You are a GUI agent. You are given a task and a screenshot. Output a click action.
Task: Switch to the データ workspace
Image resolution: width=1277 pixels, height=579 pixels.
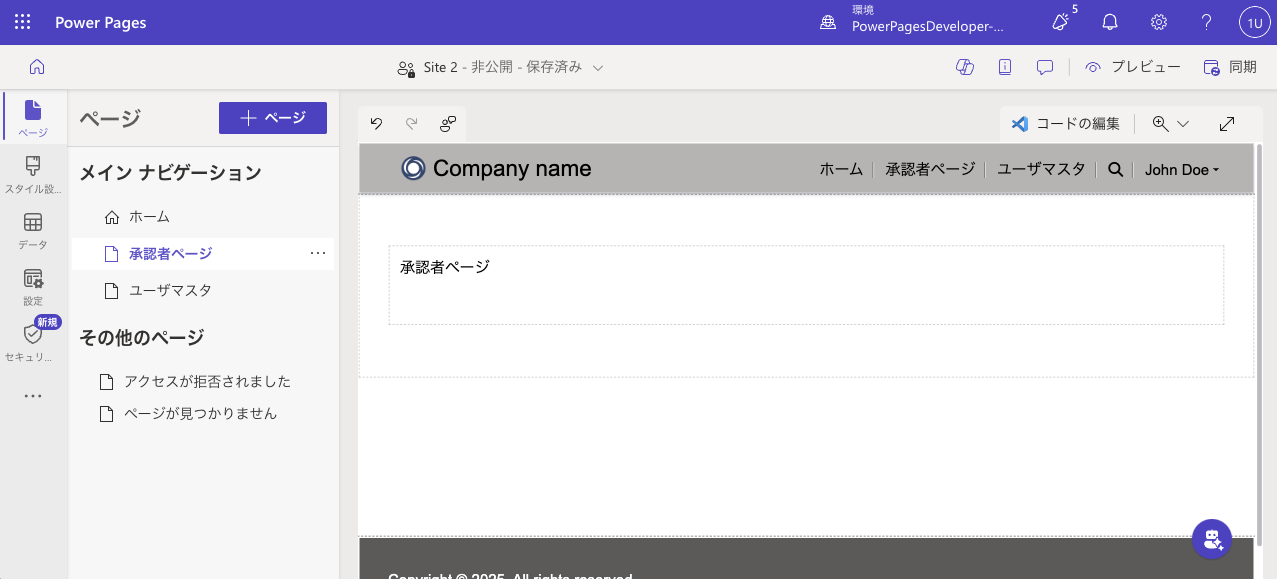[33, 229]
